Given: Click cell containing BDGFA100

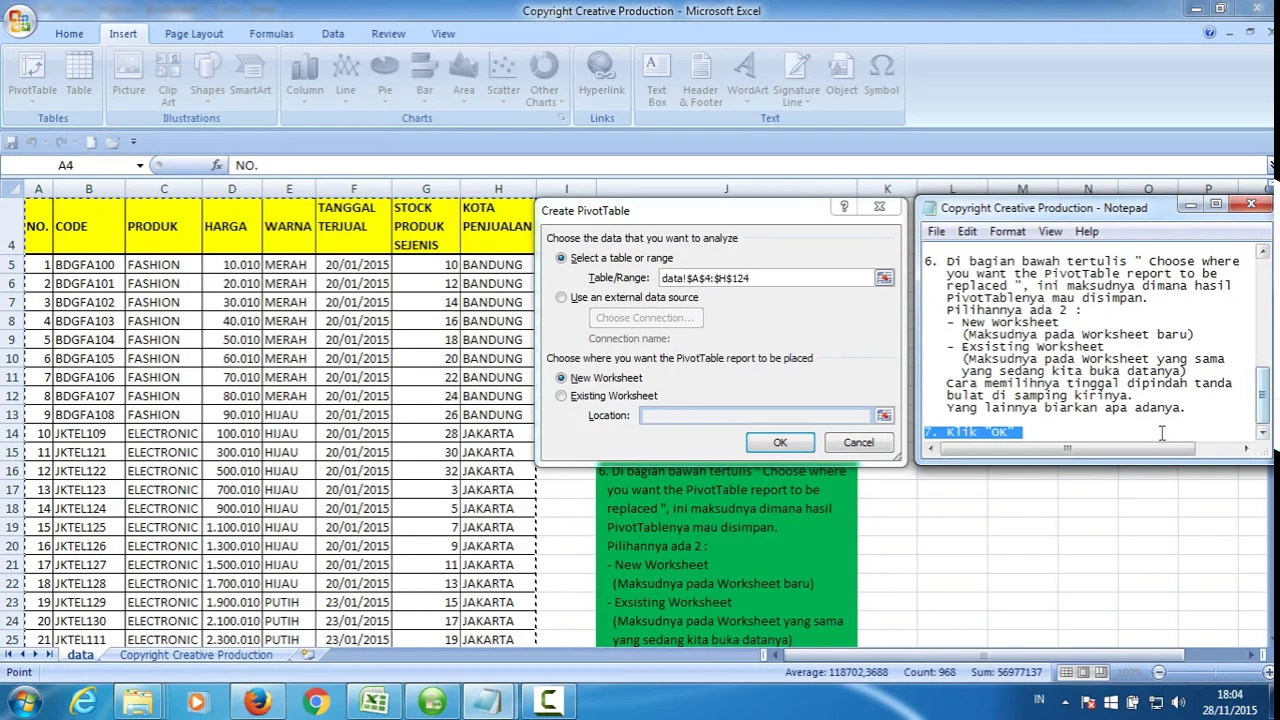Looking at the screenshot, I should click(x=88, y=265).
